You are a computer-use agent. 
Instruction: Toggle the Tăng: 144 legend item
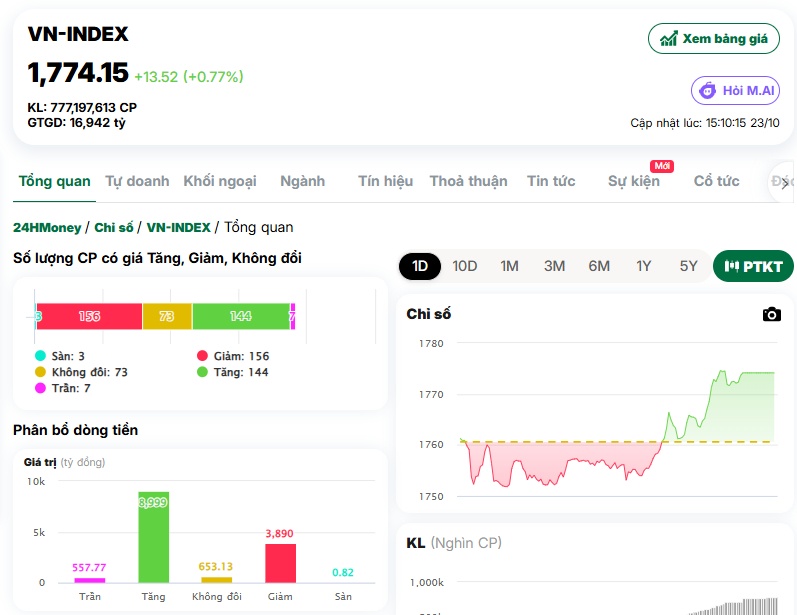click(233, 372)
